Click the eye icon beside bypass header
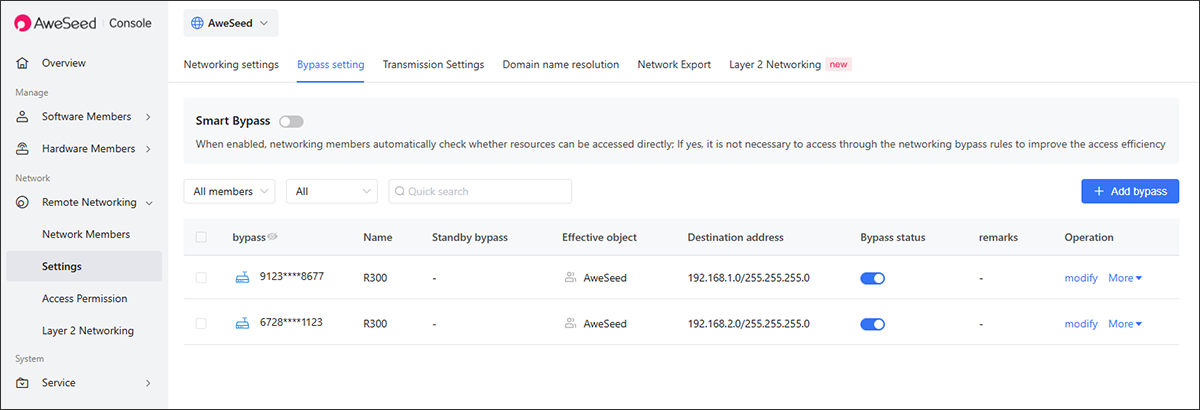Screen dimensions: 1200x410 coord(272,237)
